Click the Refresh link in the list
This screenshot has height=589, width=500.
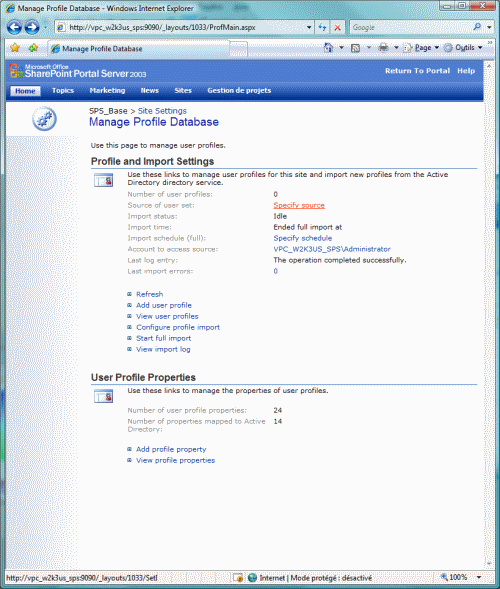click(150, 294)
